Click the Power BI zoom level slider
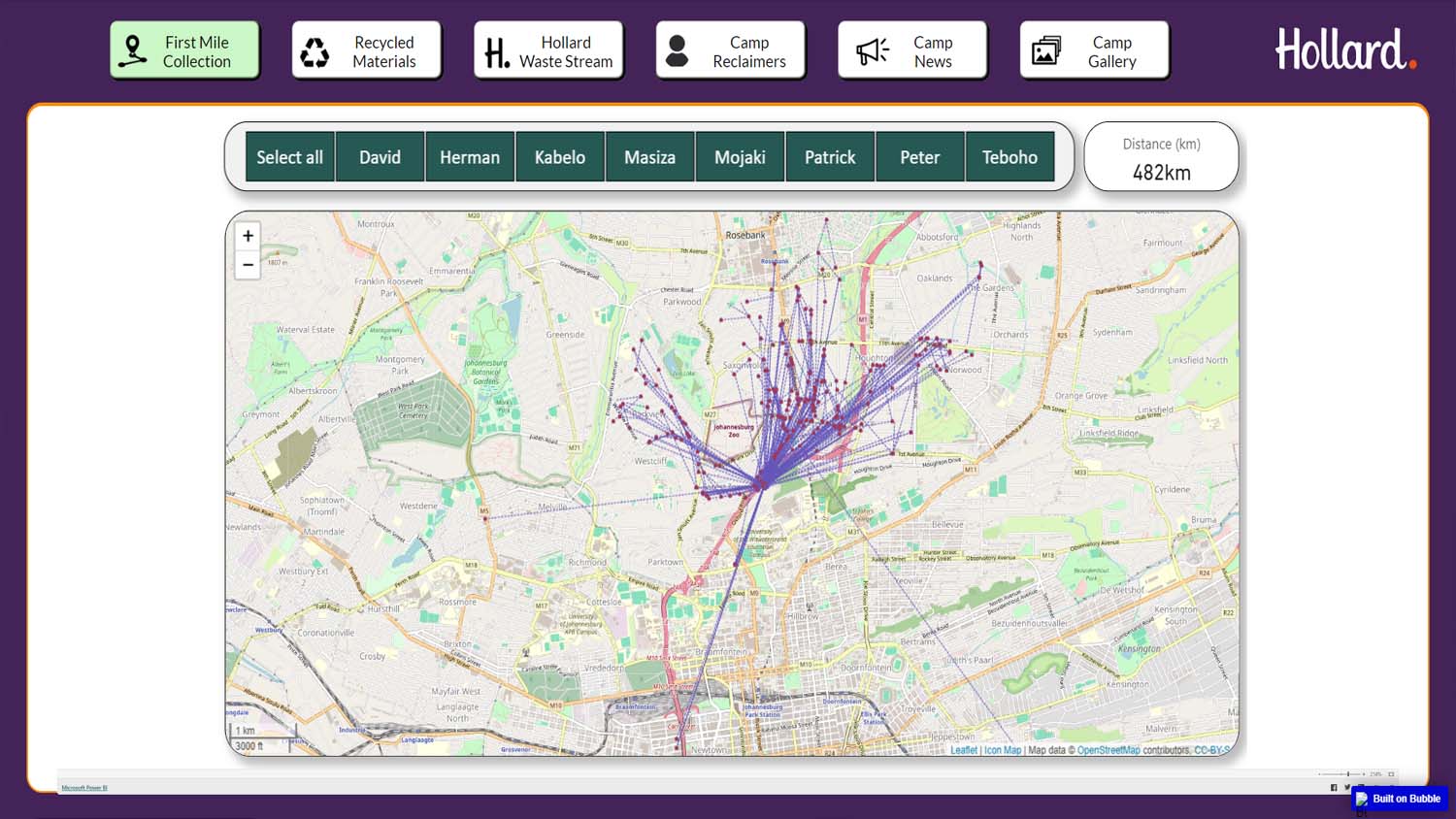 (1347, 774)
